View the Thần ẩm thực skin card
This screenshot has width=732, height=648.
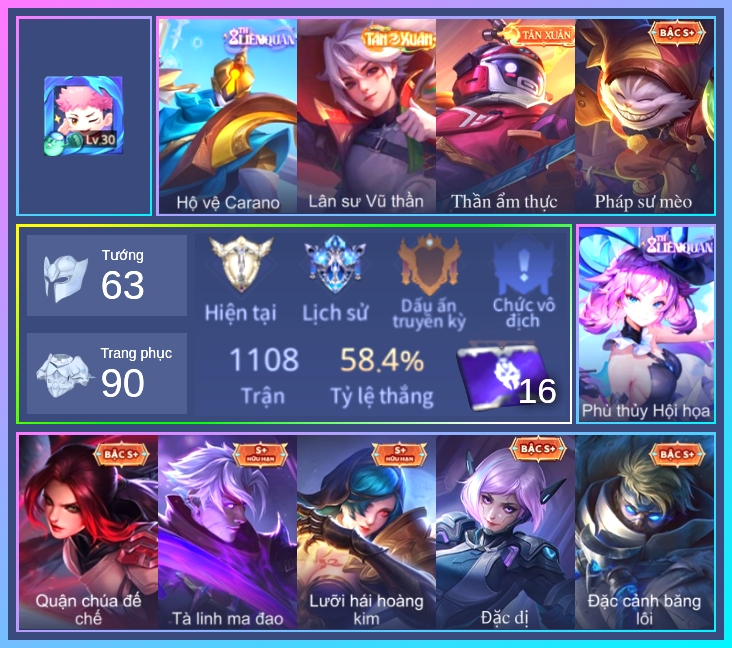point(505,116)
